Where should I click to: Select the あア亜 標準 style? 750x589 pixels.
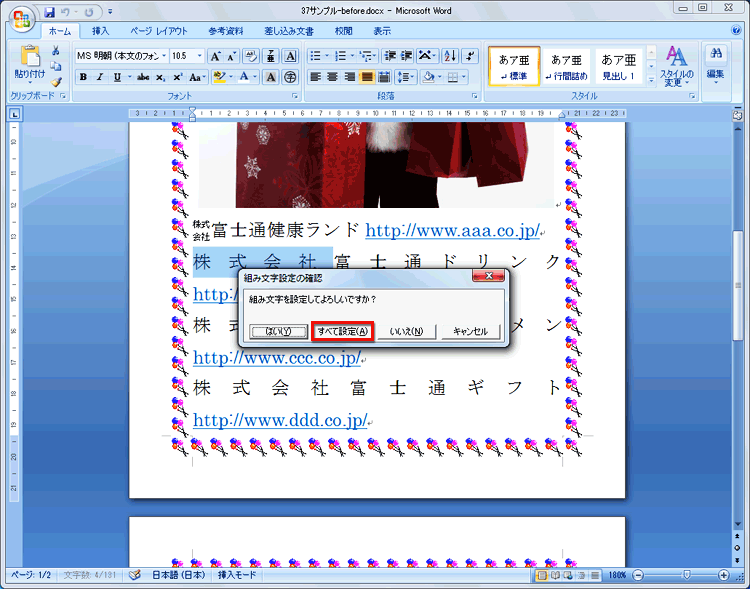514,67
